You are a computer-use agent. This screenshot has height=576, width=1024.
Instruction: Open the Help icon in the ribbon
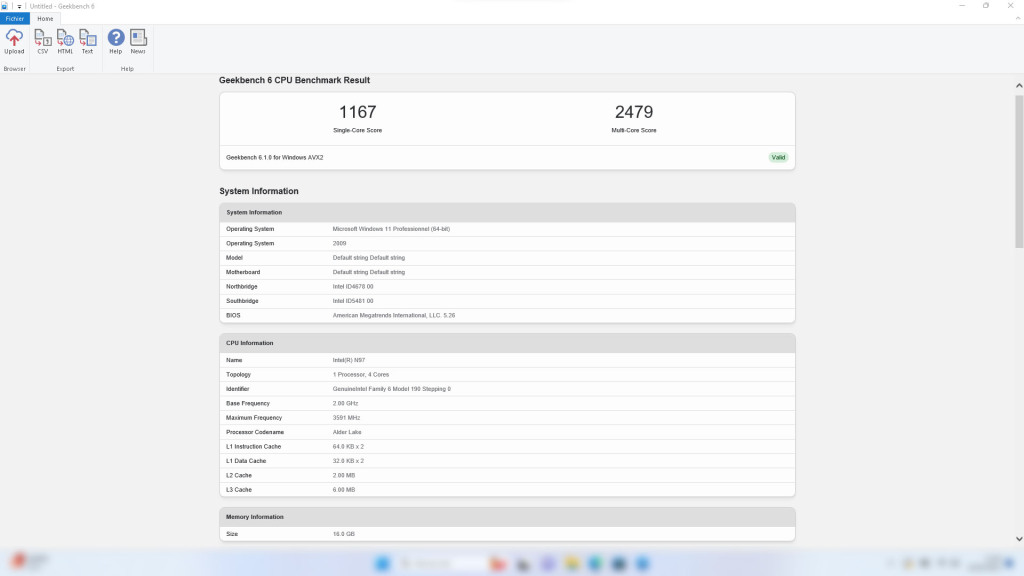(x=116, y=42)
